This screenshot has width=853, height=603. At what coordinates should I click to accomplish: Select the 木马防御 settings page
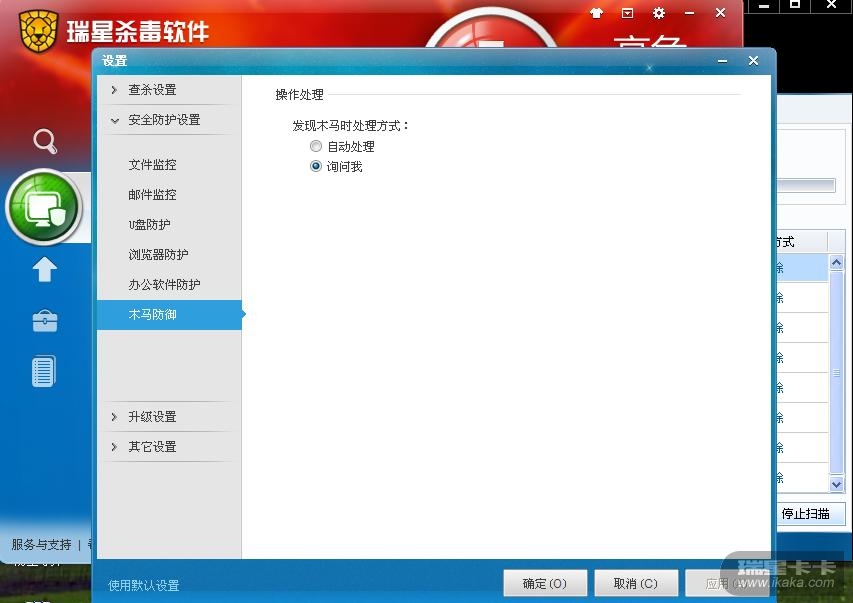click(x=169, y=315)
